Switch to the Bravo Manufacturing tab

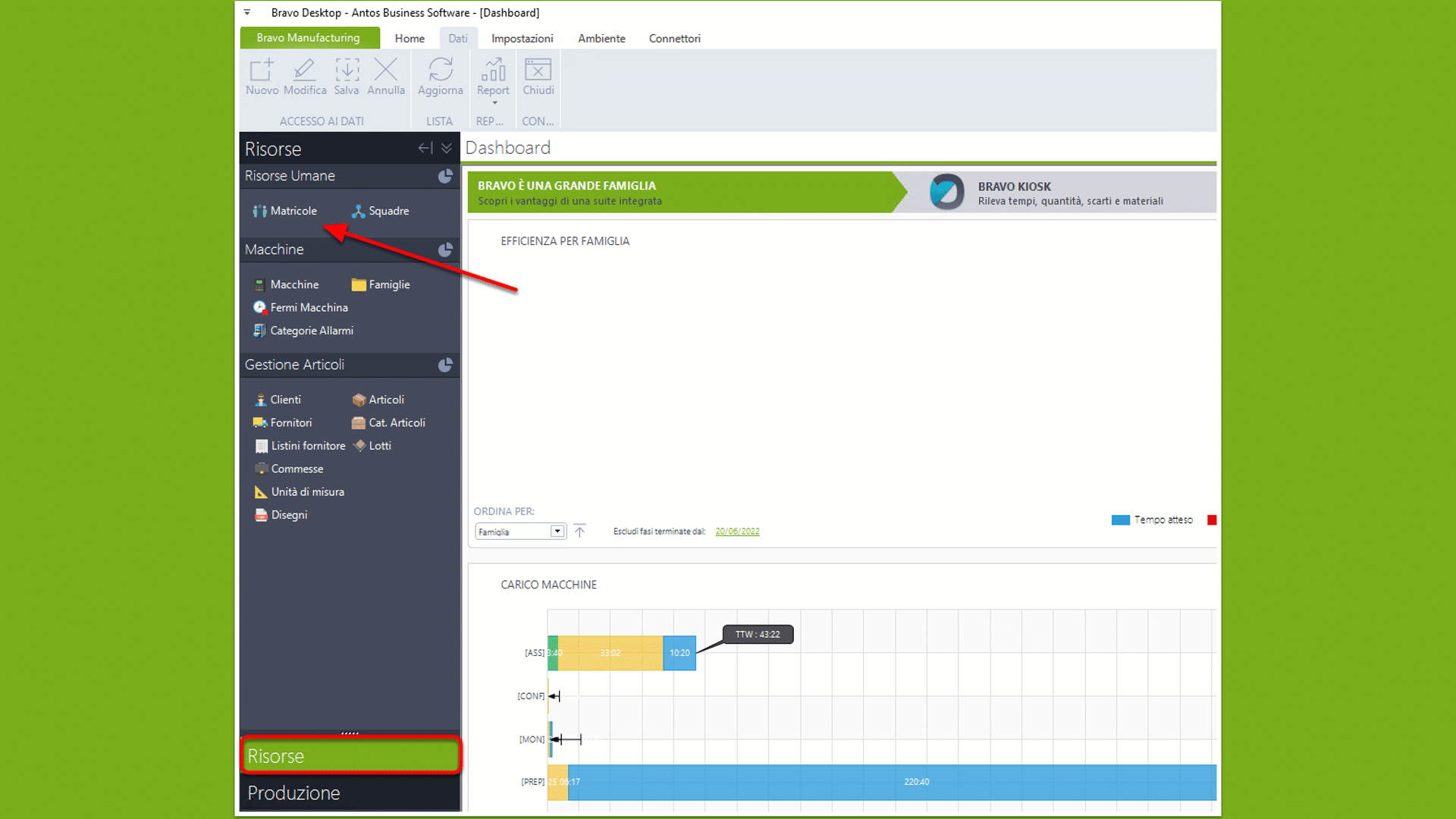click(309, 38)
